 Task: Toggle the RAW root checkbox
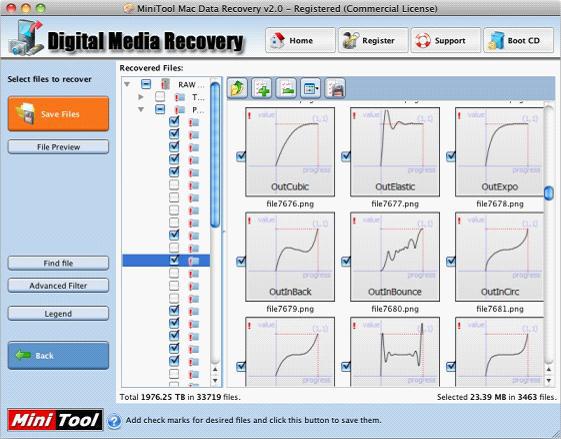coord(146,84)
